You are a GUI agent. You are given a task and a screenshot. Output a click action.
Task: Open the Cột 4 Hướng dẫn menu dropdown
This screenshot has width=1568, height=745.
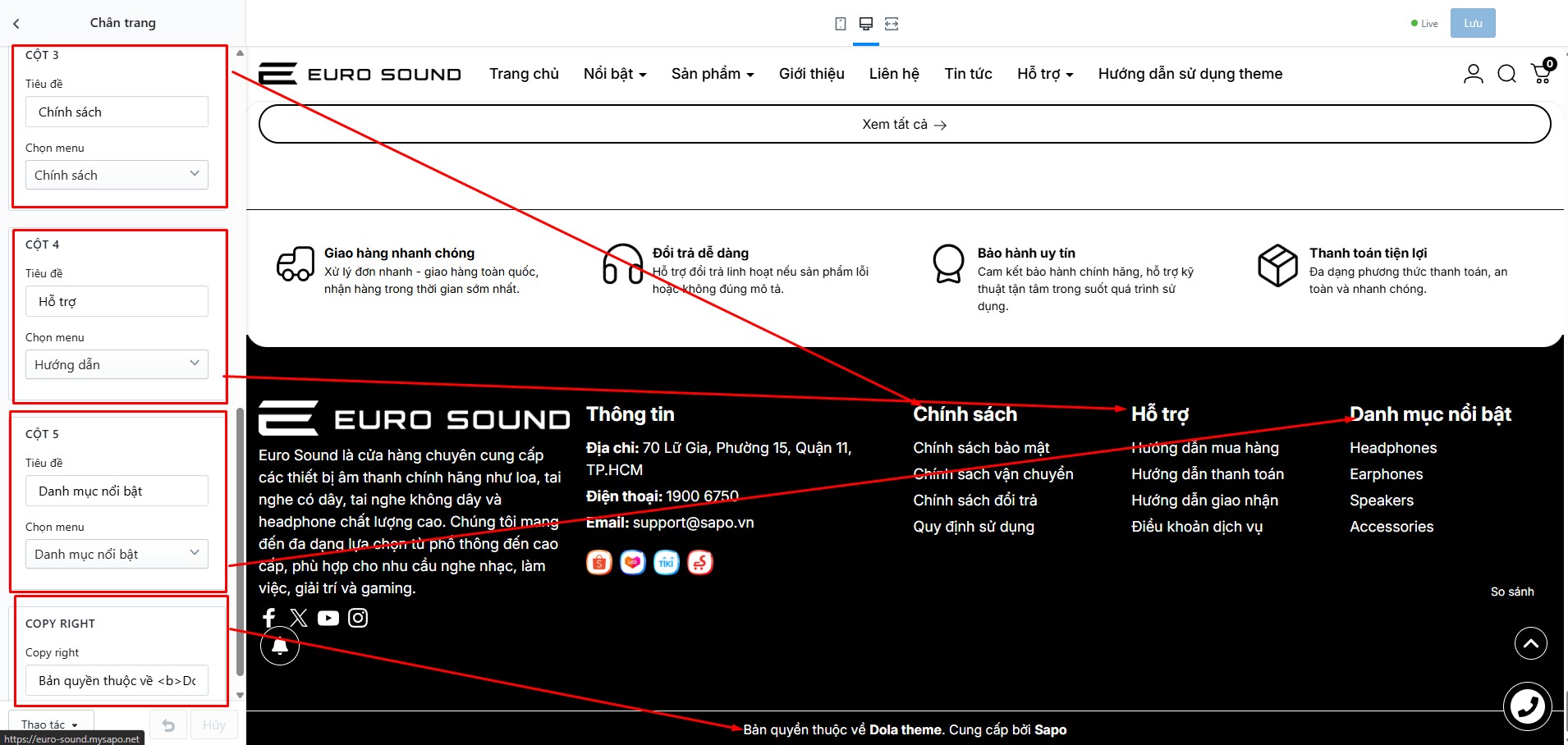[x=117, y=364]
